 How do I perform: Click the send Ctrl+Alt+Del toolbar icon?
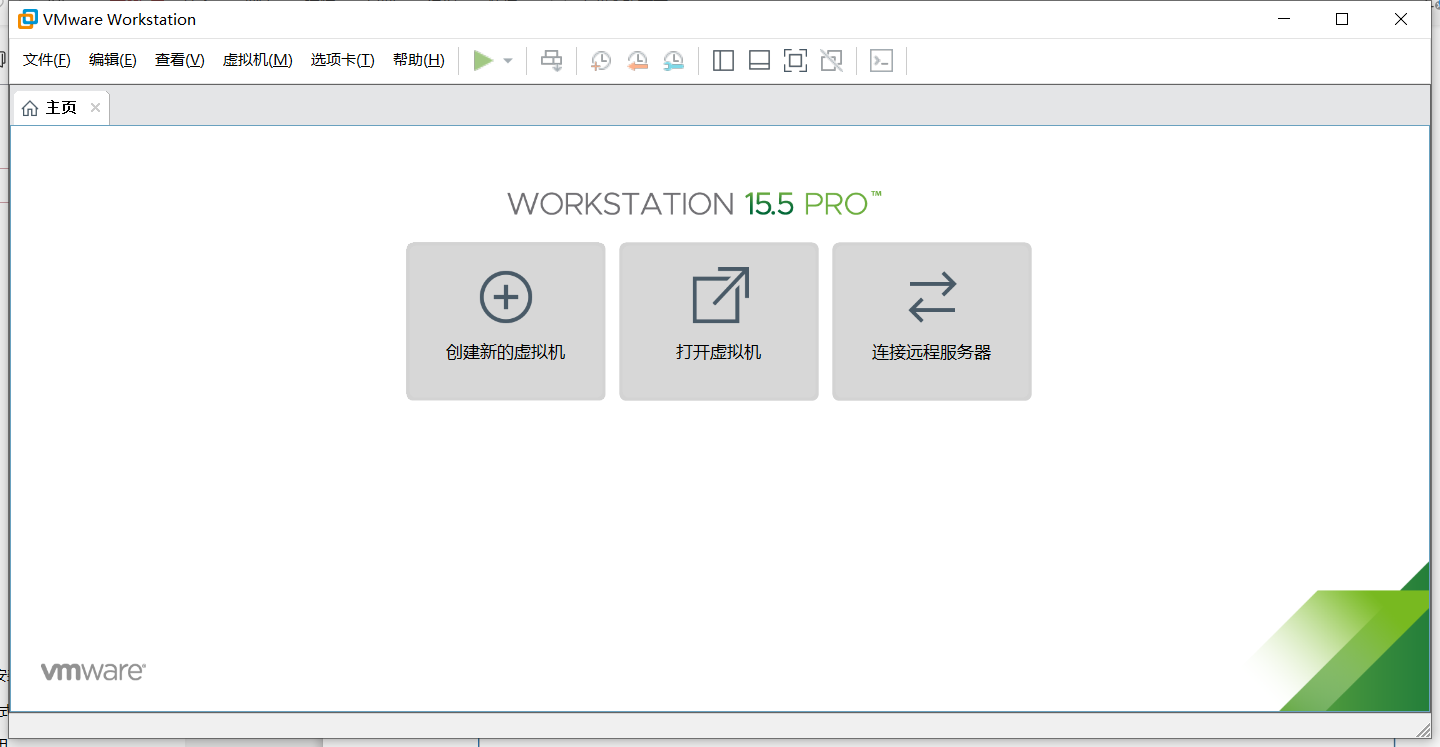(552, 61)
